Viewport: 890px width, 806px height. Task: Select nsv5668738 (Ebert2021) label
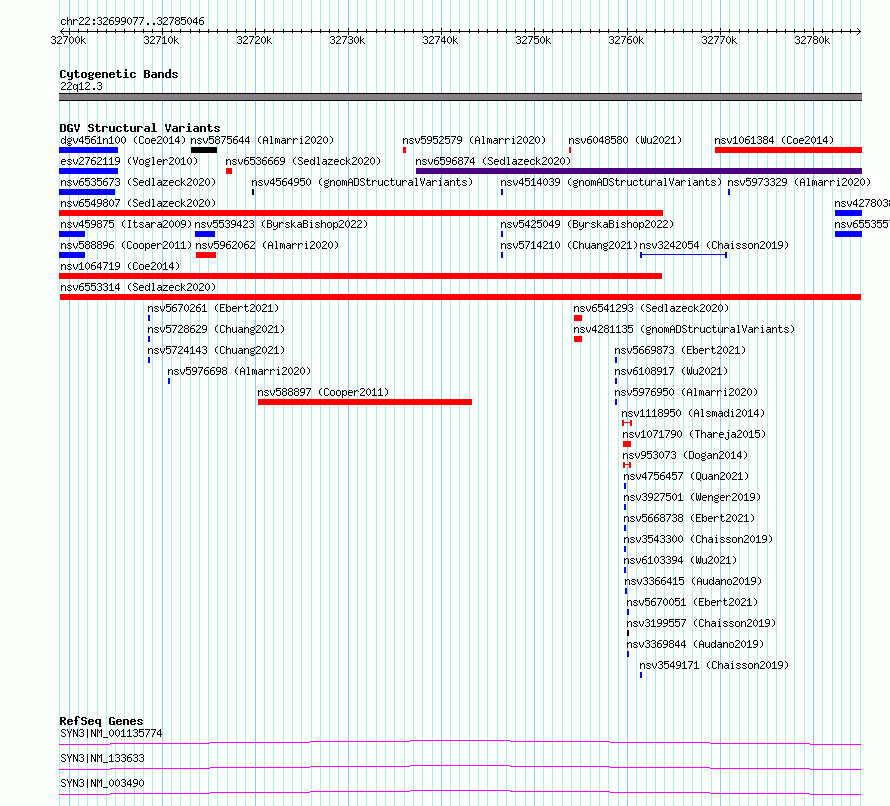689,518
